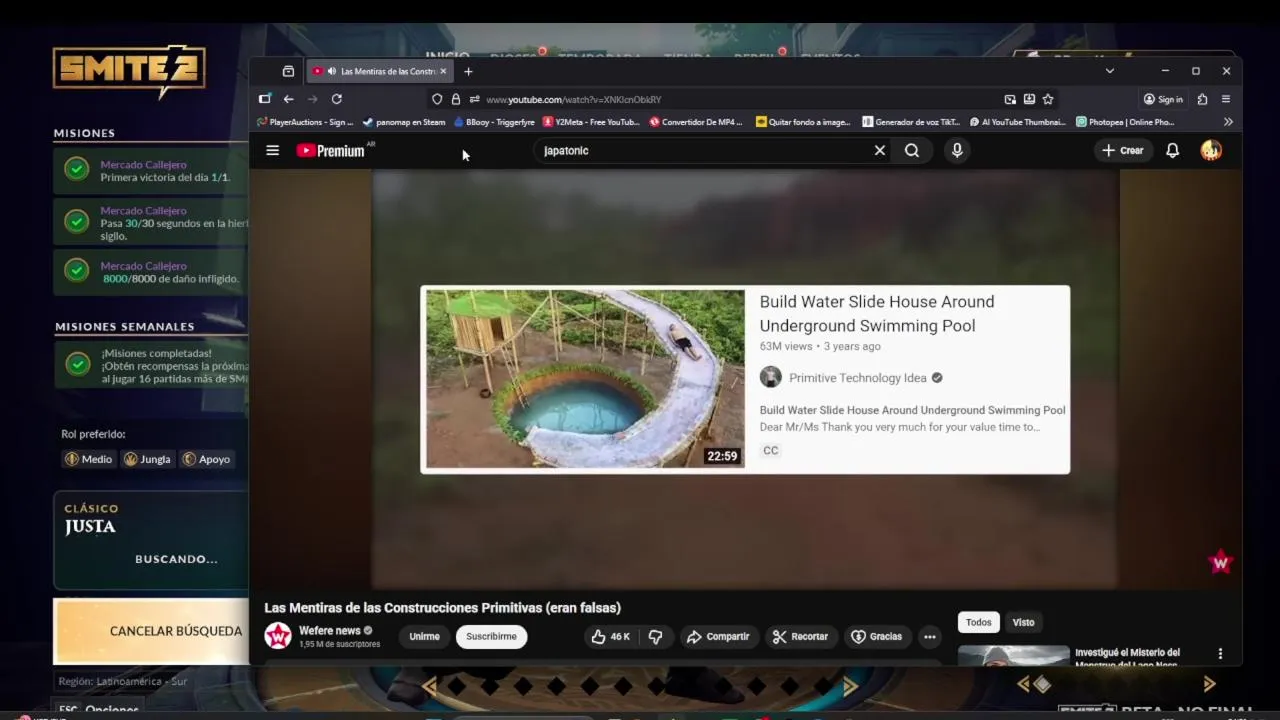Open YouTube notifications bell
Screen dimensions: 1280x720
pyautogui.click(x=1172, y=151)
